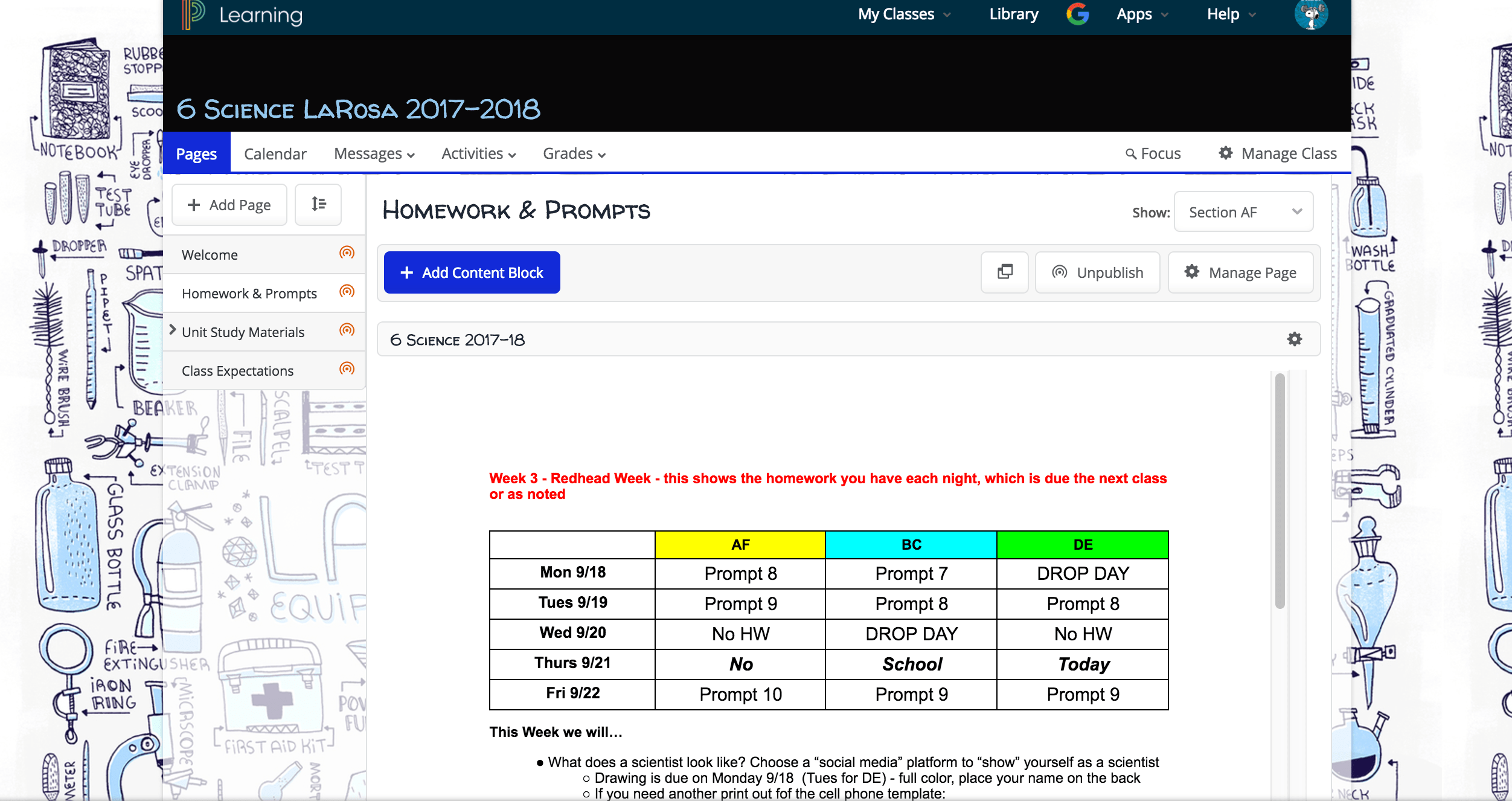This screenshot has height=801, width=1512.
Task: Click the PowerSchool Learning logo icon
Action: coord(193,14)
